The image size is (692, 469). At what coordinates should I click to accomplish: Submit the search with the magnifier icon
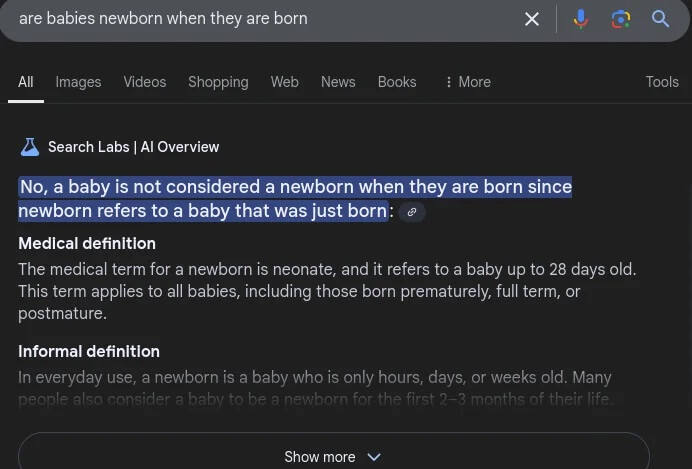click(x=660, y=19)
